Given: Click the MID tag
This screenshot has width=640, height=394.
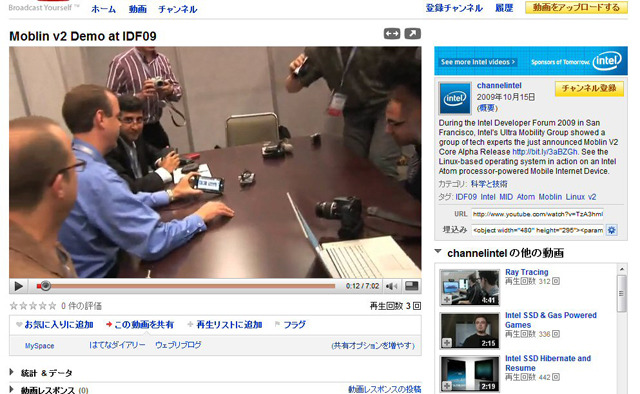Looking at the screenshot, I should pyautogui.click(x=506, y=197).
